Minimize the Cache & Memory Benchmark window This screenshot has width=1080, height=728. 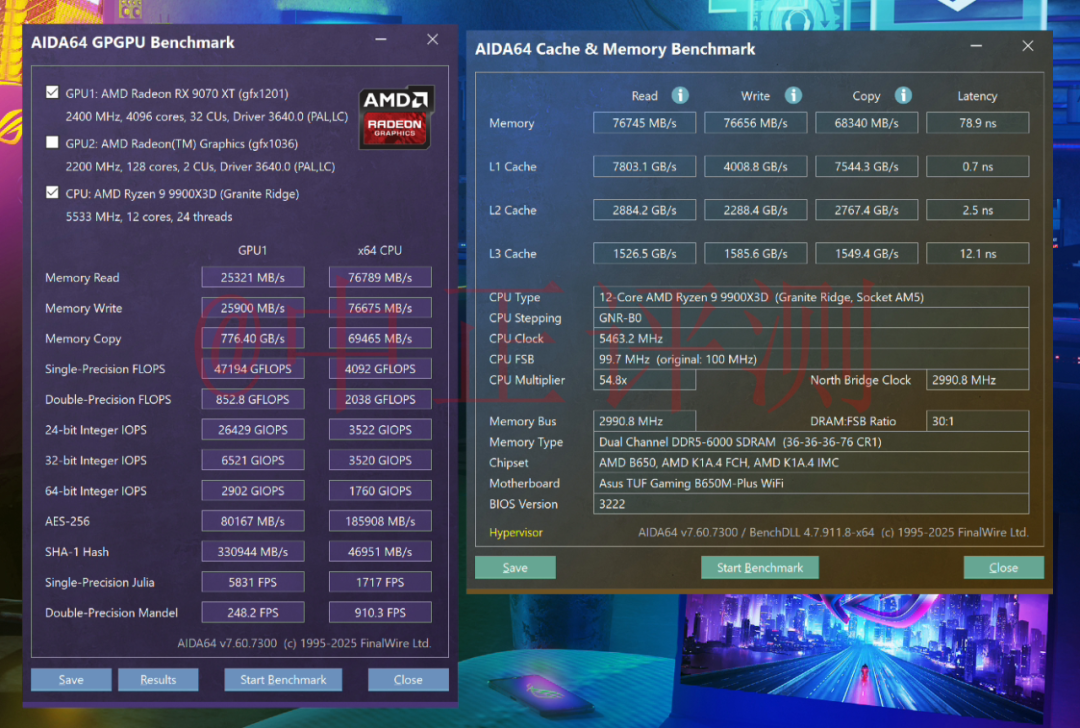click(976, 46)
